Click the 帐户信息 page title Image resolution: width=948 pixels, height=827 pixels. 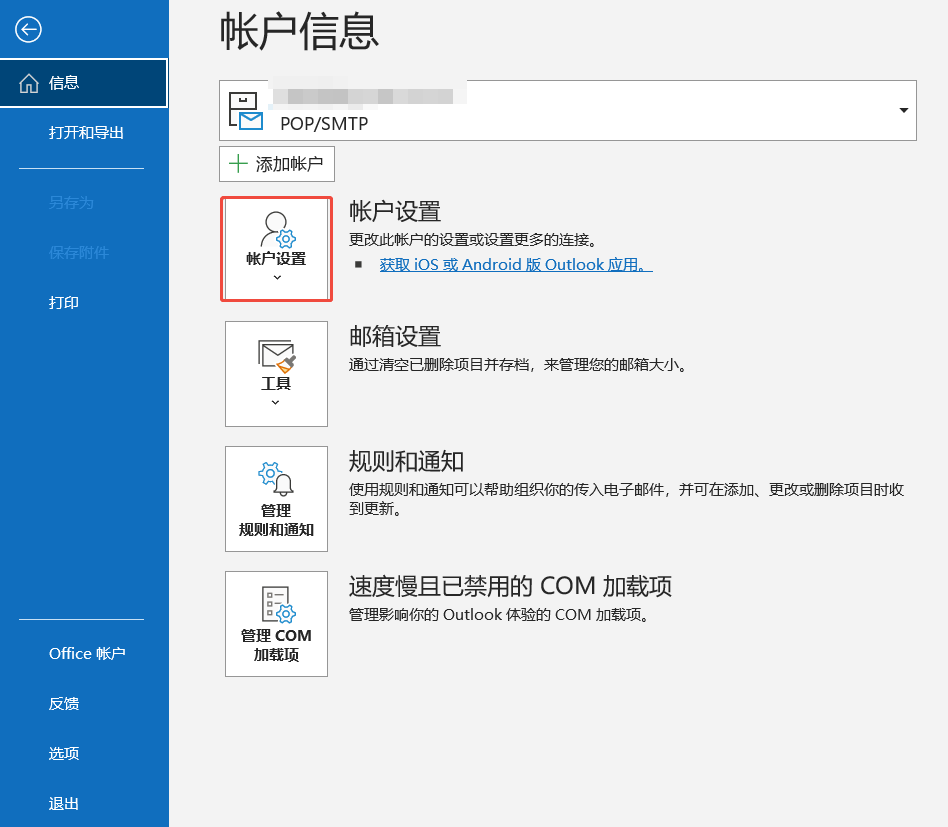click(x=299, y=32)
